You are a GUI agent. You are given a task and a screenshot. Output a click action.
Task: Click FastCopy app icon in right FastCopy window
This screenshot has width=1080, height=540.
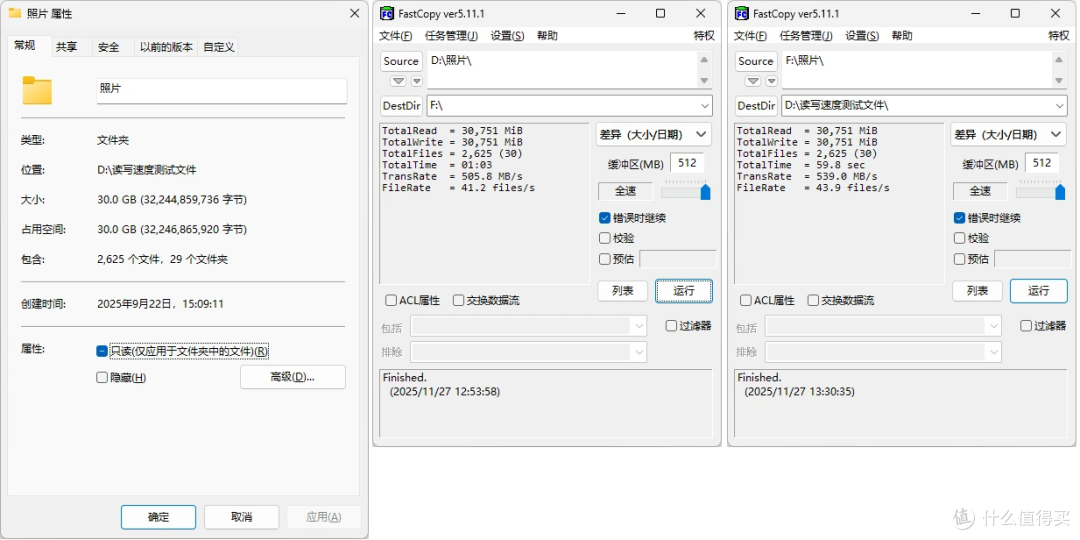[742, 14]
